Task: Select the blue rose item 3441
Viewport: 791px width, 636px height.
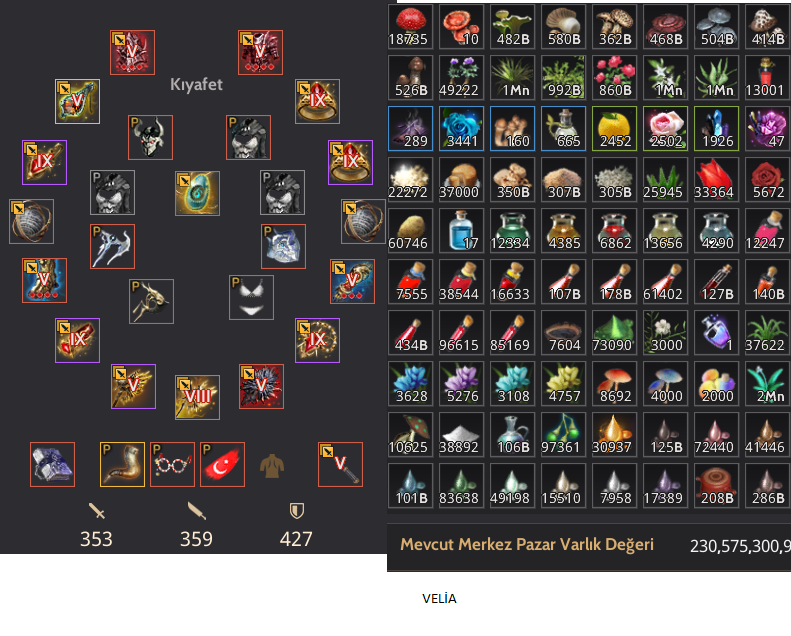Action: point(462,128)
